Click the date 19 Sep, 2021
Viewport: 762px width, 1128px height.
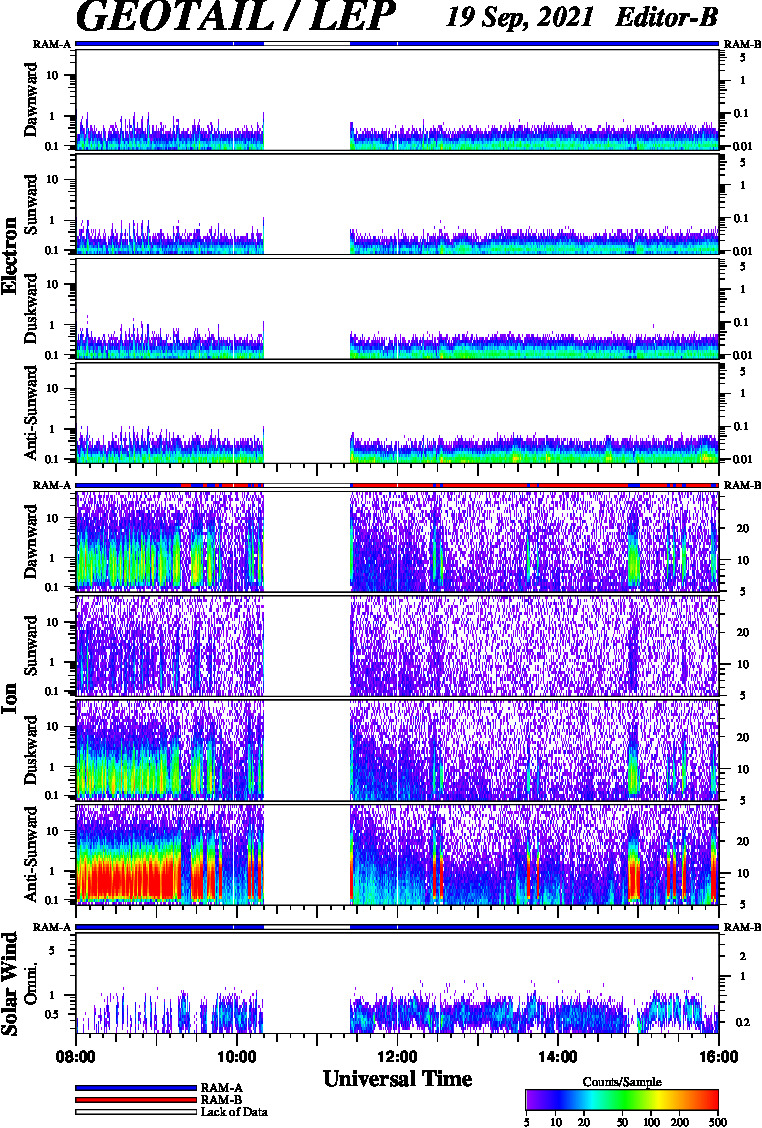pyautogui.click(x=520, y=17)
